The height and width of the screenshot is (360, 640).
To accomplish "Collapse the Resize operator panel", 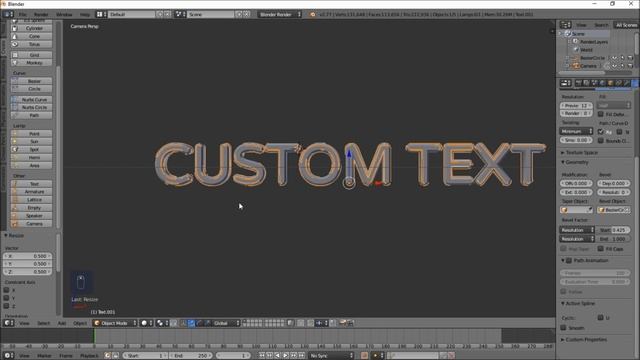I will pyautogui.click(x=16, y=236).
